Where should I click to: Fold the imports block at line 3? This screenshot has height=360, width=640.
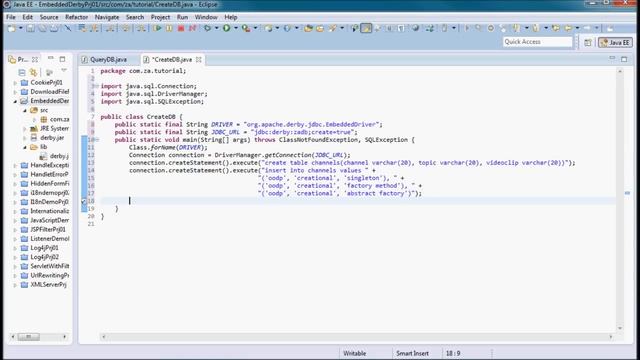[97, 86]
